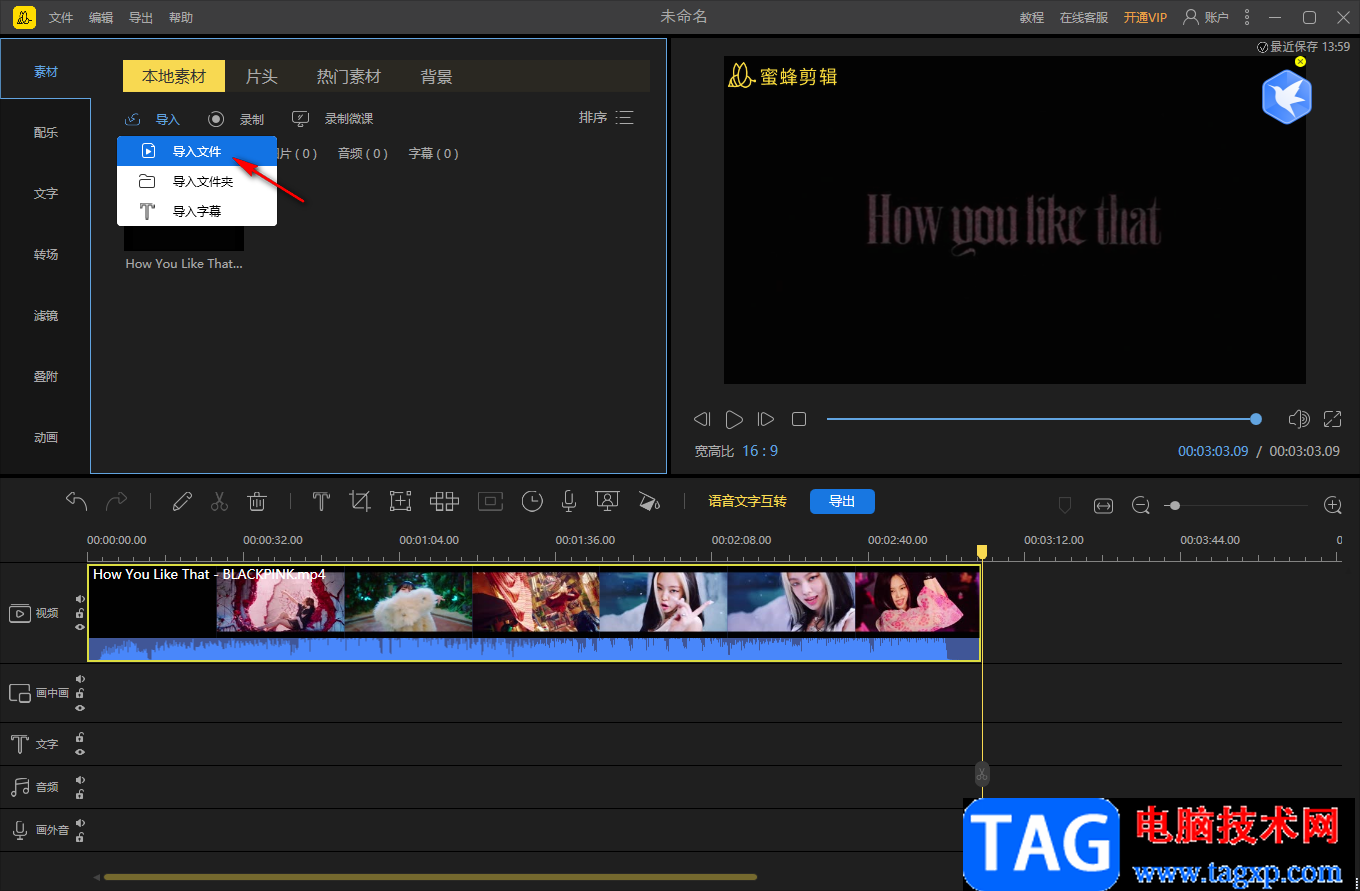Open the text tool in the timeline toolbar
1360x891 pixels.
321,501
